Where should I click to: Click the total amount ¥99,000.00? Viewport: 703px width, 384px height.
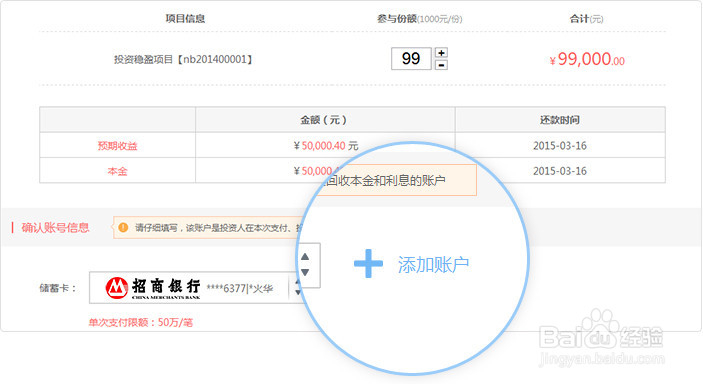click(x=587, y=59)
